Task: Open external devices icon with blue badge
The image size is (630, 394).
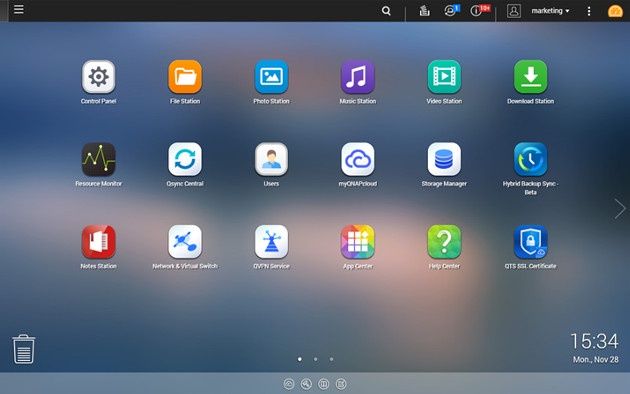Action: tap(451, 10)
